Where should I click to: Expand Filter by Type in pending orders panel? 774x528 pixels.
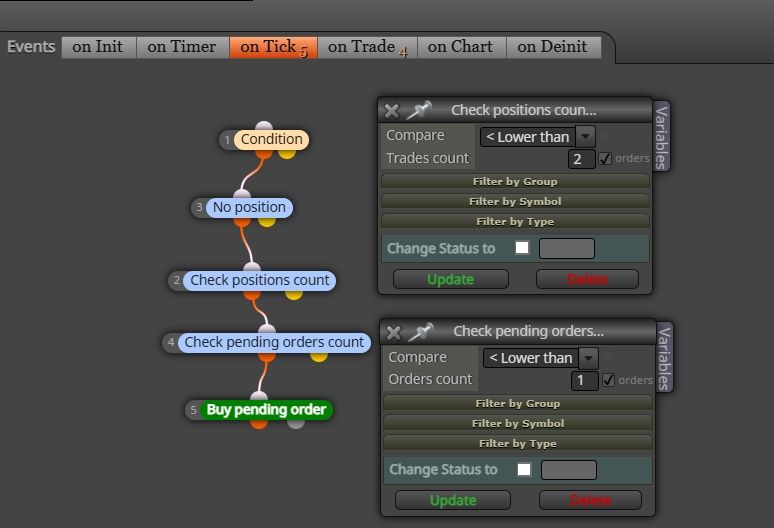click(518, 444)
